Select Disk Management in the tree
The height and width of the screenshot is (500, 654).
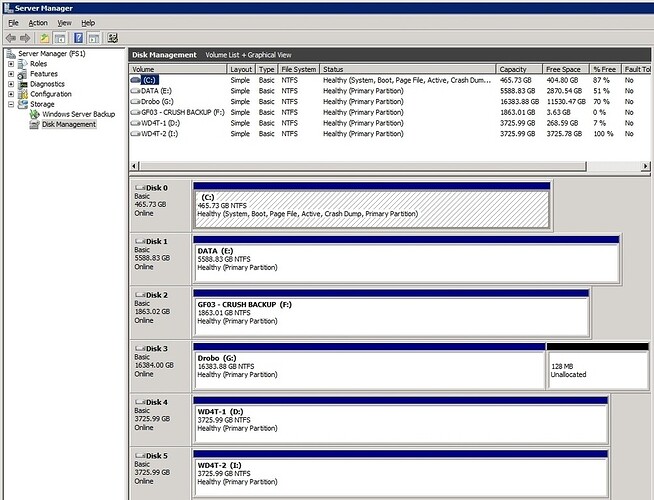coord(69,124)
